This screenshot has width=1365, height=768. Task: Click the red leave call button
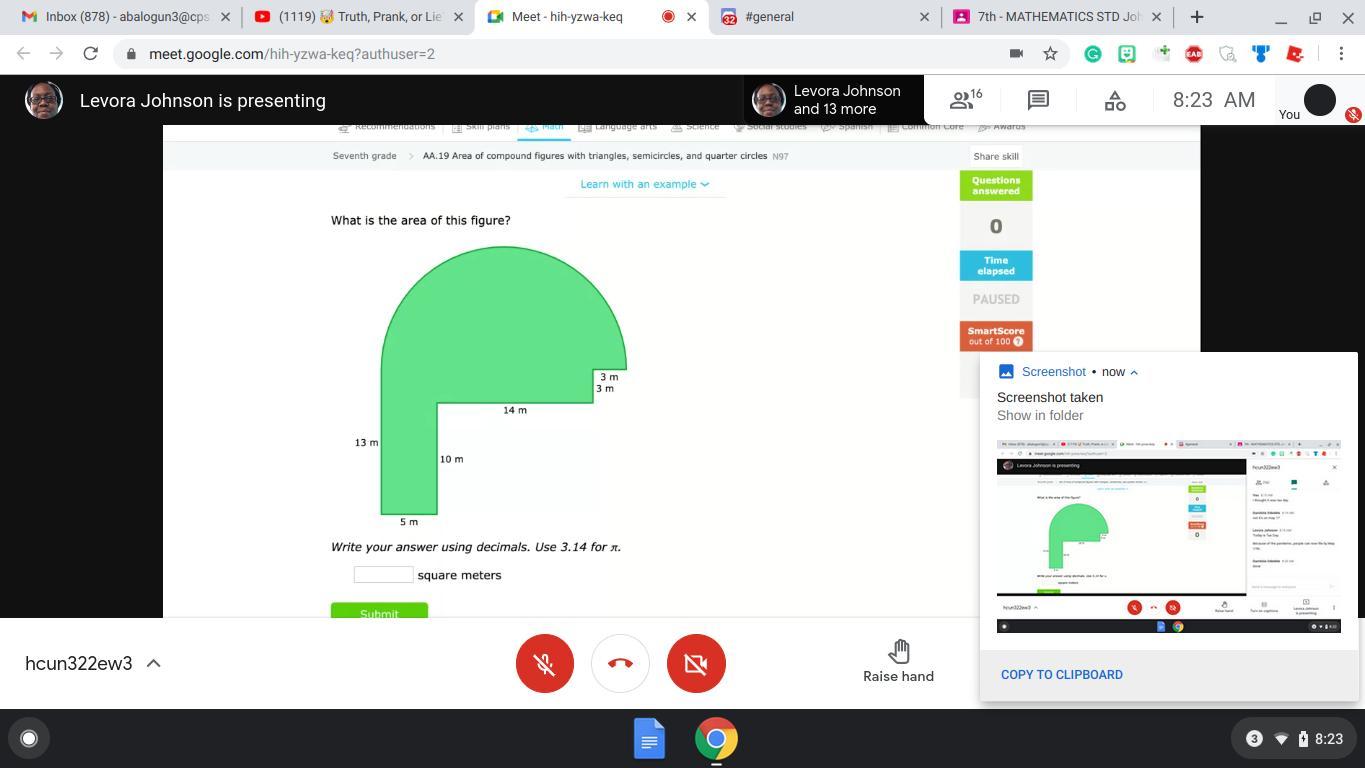point(620,663)
